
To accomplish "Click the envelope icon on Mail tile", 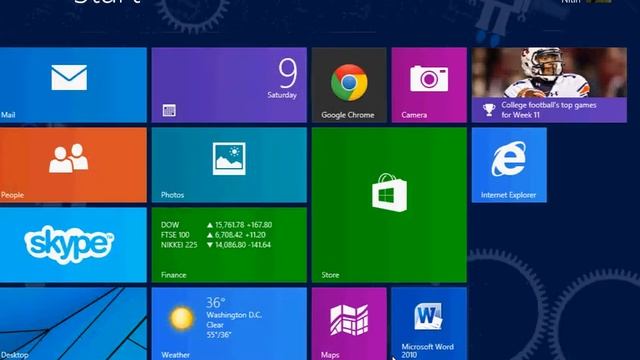I will tap(69, 77).
